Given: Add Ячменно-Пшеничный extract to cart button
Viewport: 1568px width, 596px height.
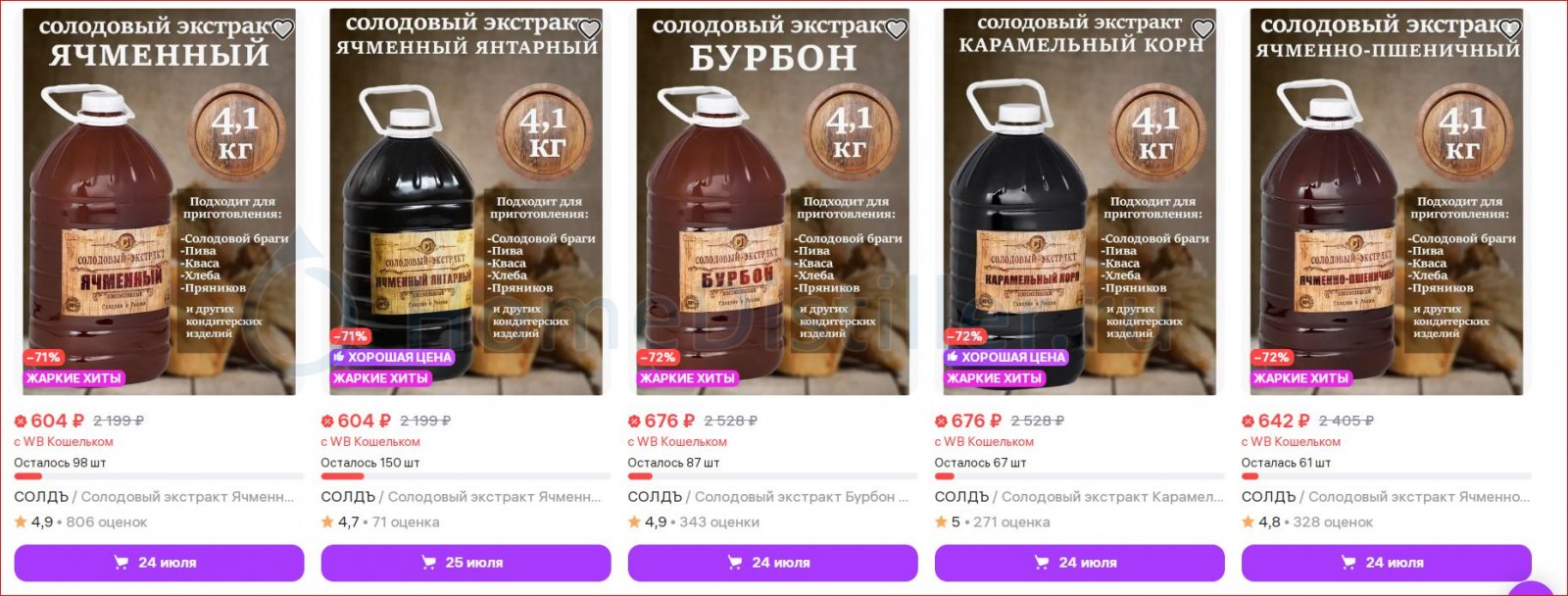Looking at the screenshot, I should (1386, 563).
